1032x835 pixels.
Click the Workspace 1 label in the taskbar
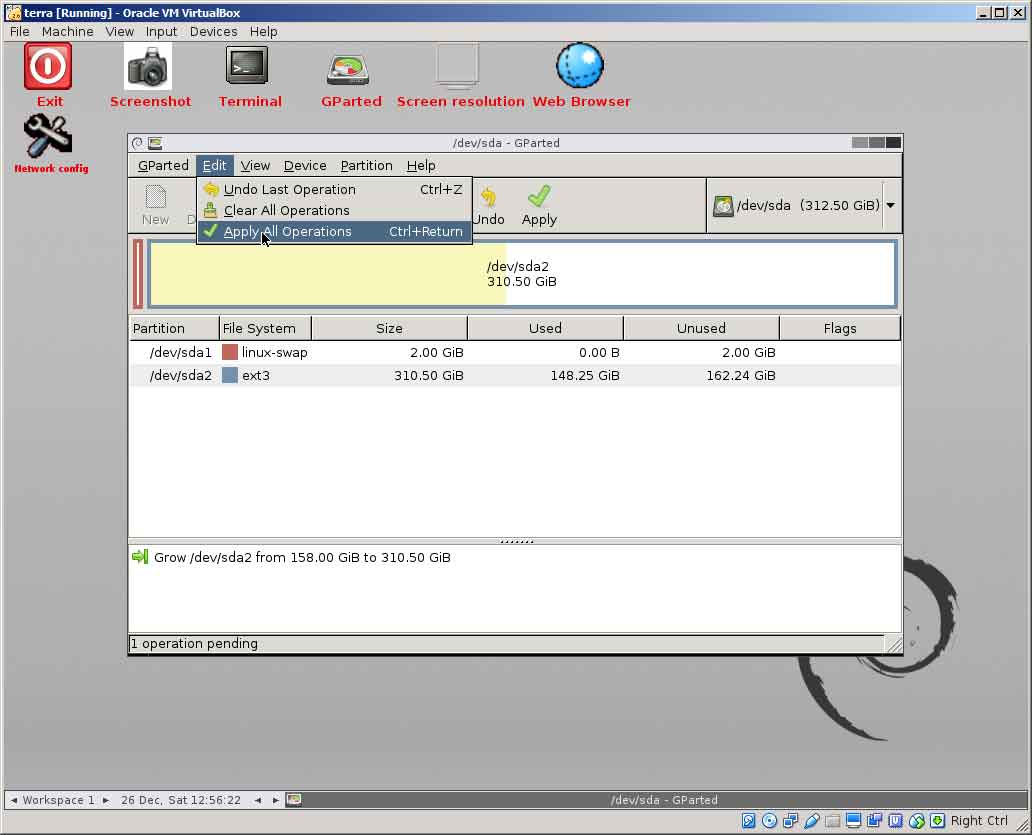click(x=59, y=800)
